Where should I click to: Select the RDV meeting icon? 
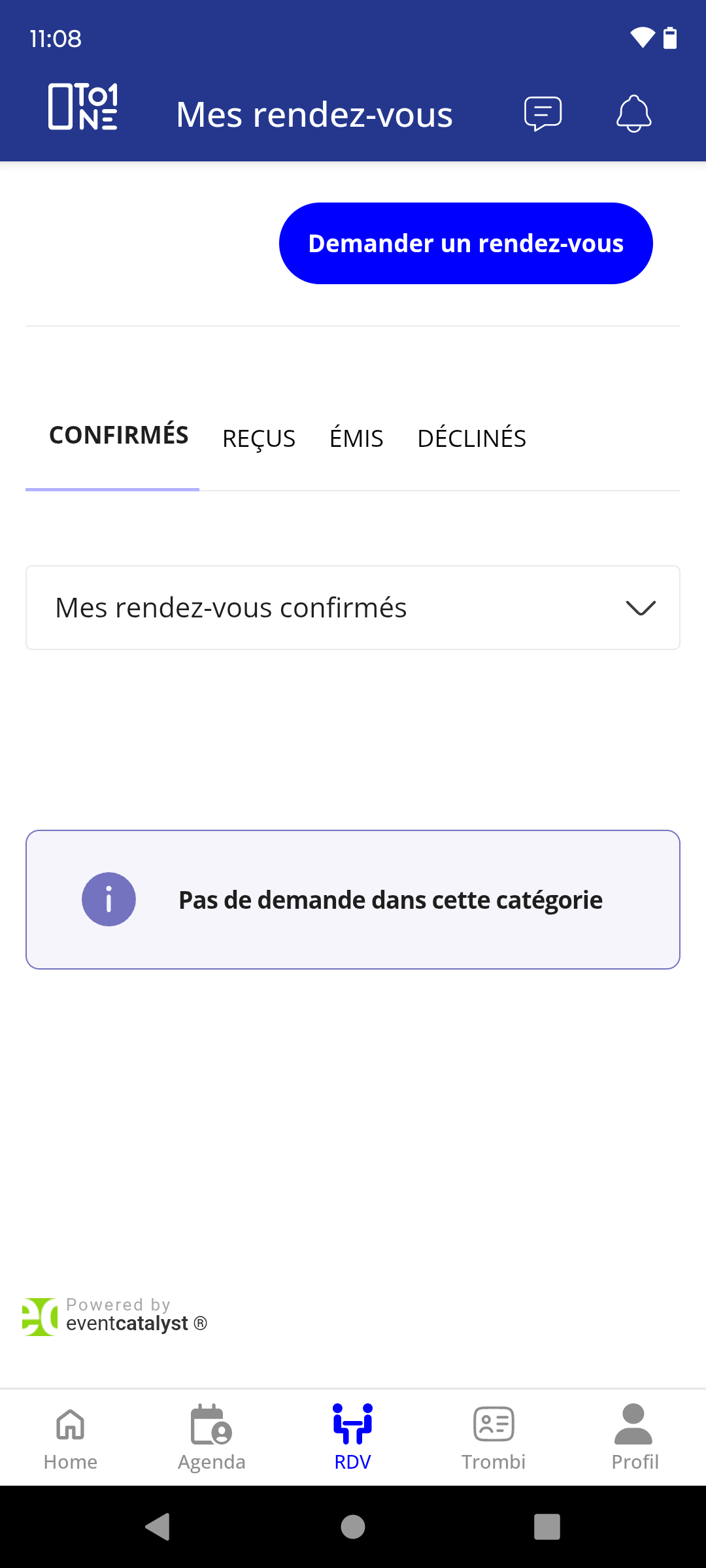click(353, 1424)
